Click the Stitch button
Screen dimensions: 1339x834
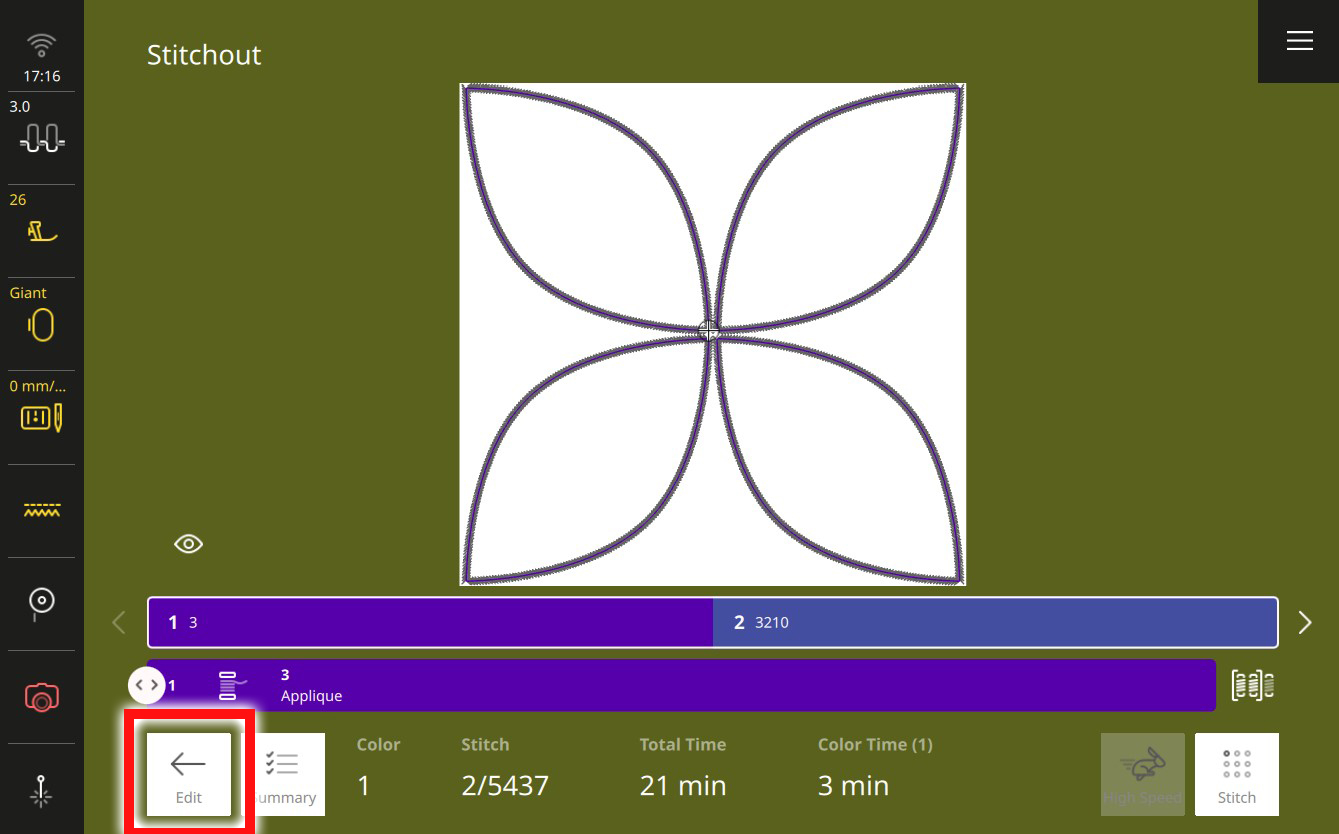[x=1237, y=774]
